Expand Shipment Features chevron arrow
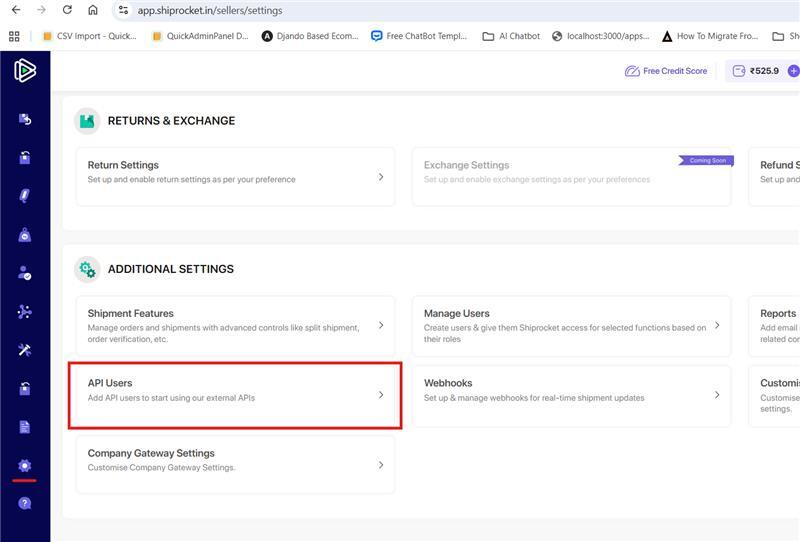The width and height of the screenshot is (800, 542). click(x=381, y=325)
